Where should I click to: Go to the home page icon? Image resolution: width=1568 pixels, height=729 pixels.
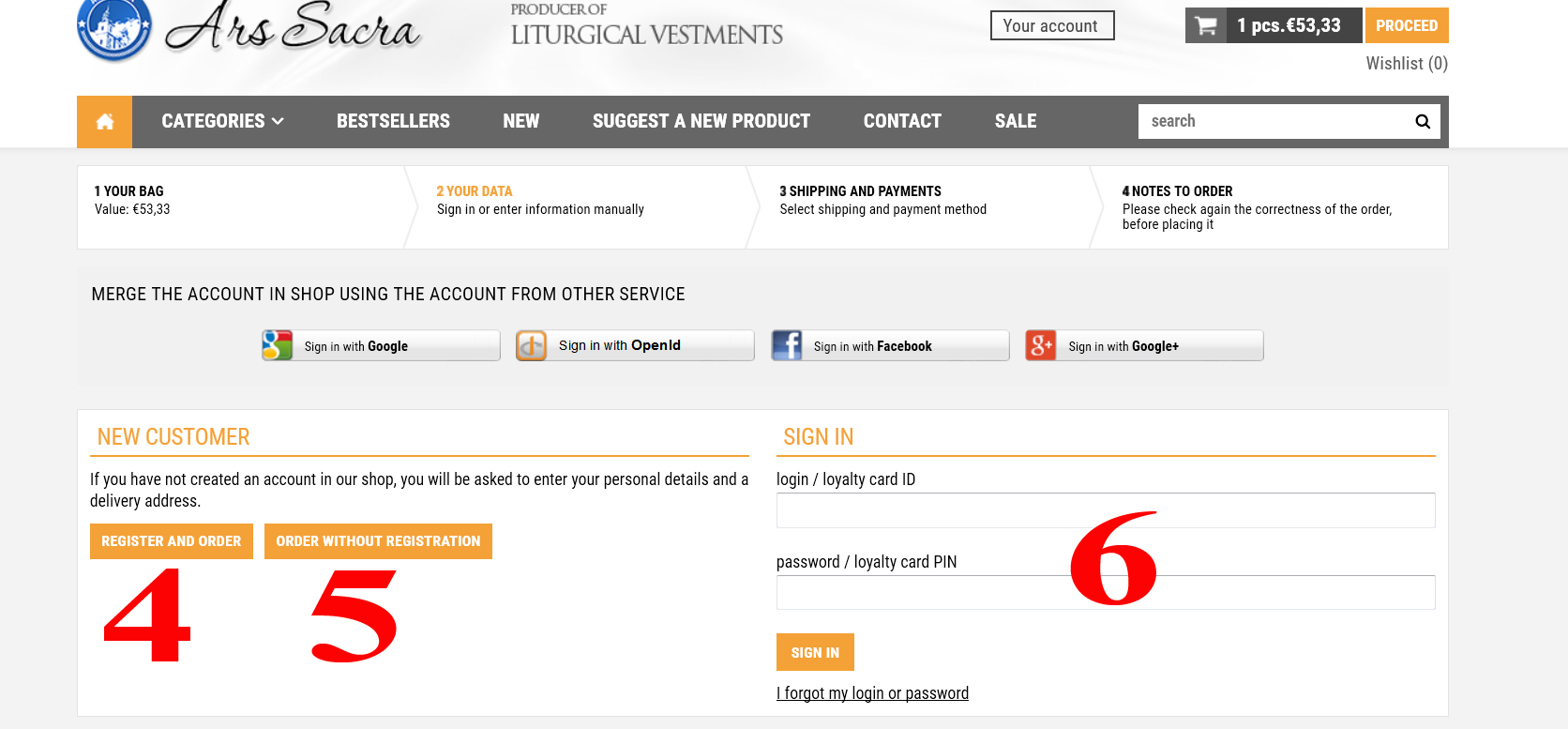tap(104, 122)
